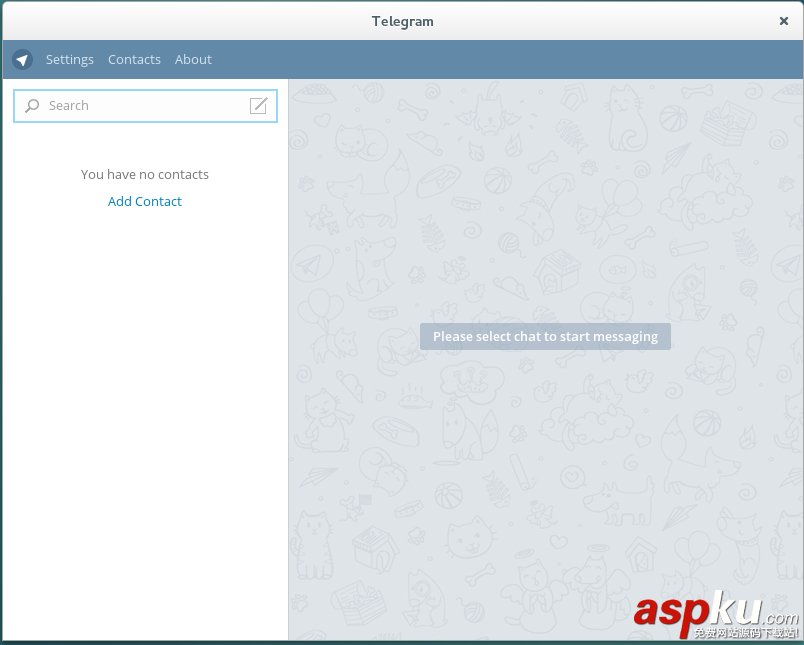Click the magnifier icon in the search box
This screenshot has width=804, height=645.
point(32,106)
